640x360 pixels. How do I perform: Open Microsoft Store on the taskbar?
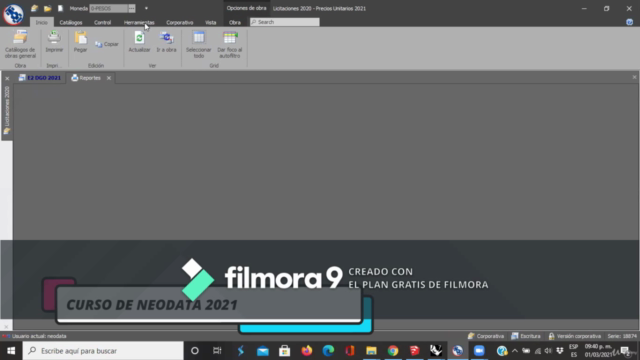[x=284, y=351]
